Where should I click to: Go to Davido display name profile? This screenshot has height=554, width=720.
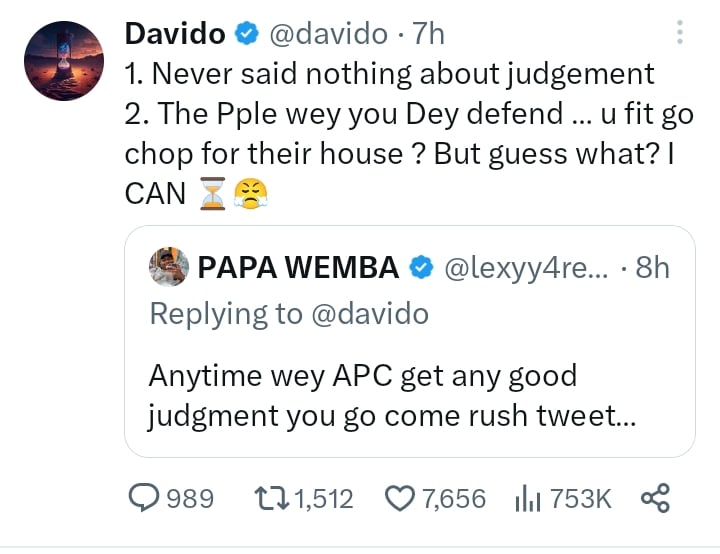pyautogui.click(x=174, y=34)
